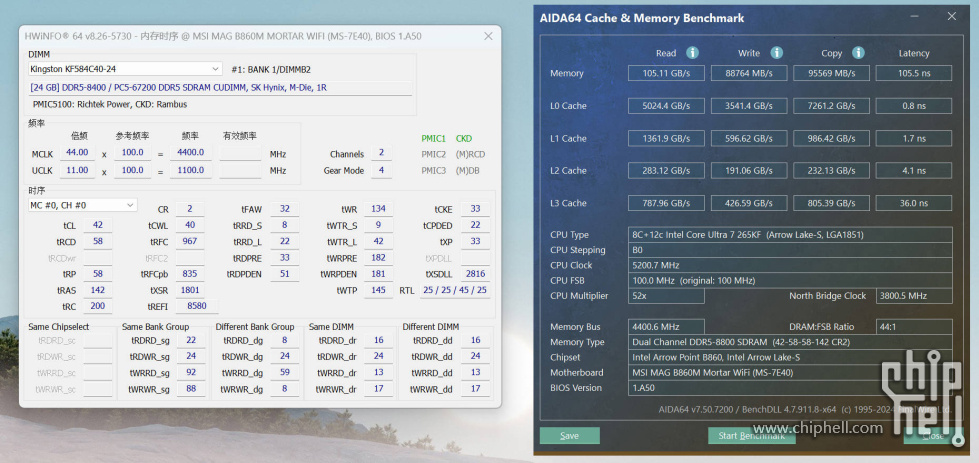Click the tFAW value 32
979x463 pixels.
[285, 209]
